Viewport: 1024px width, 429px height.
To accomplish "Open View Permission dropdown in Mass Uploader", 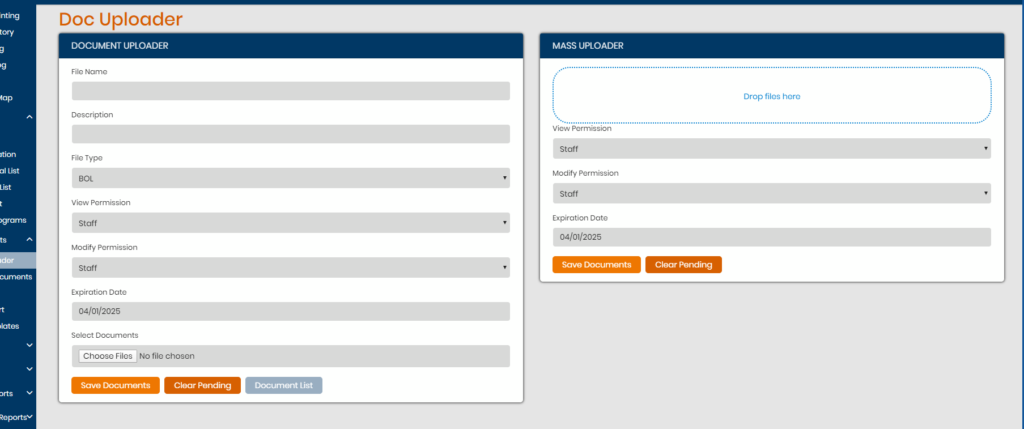I will (772, 149).
